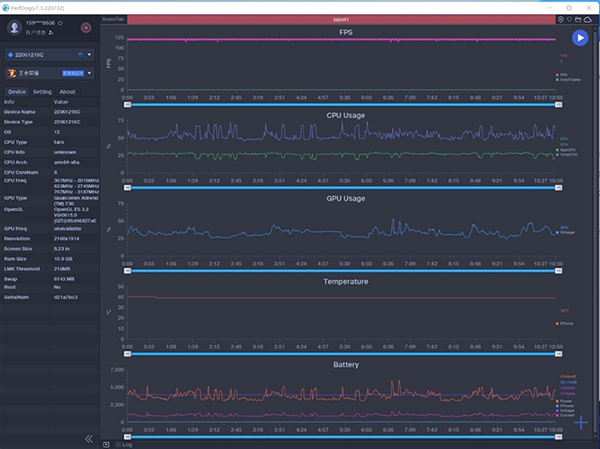Click the right vertical scrollbar
600x449 pixels.
coord(596,230)
